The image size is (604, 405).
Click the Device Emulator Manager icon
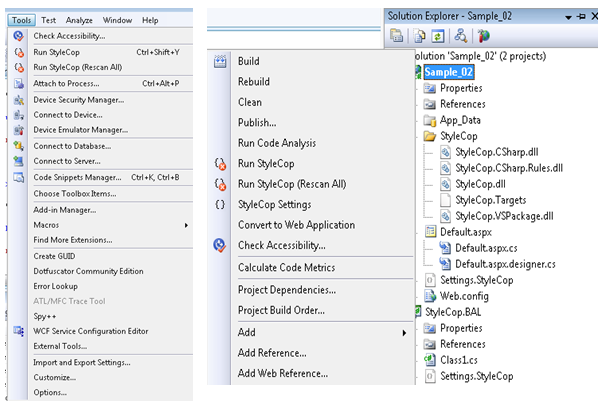[18, 130]
